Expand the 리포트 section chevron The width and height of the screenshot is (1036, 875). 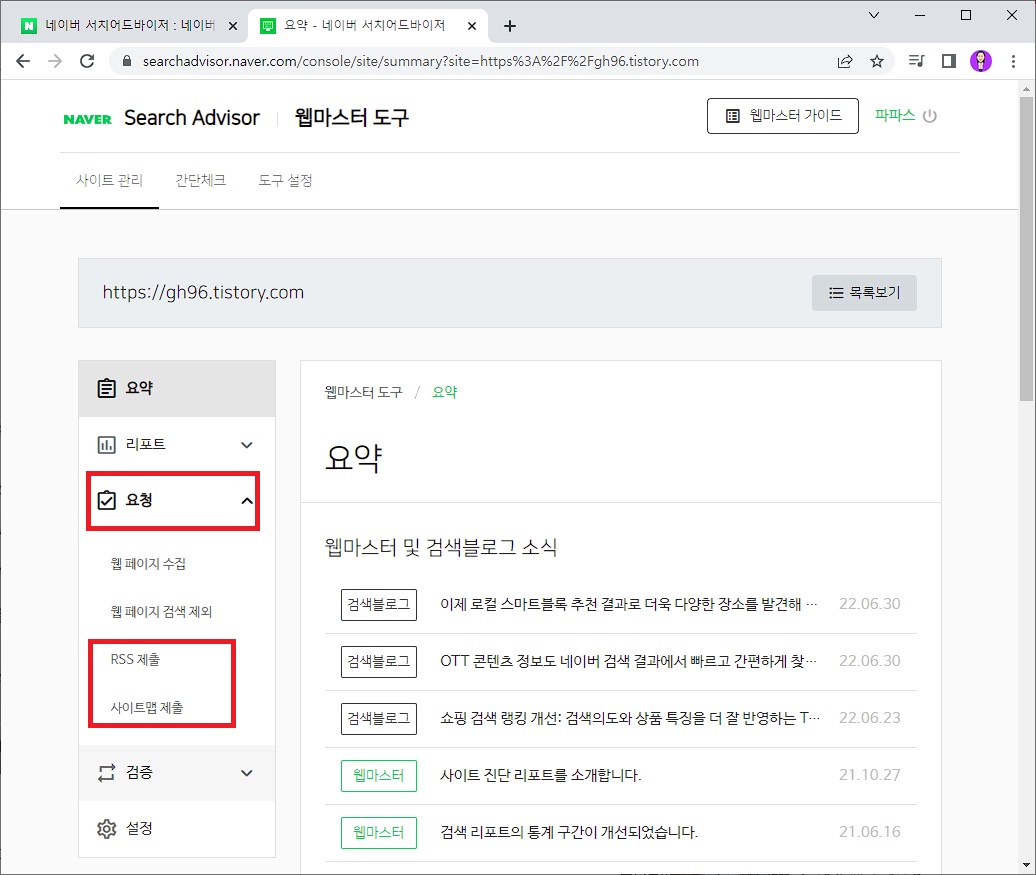pos(246,445)
